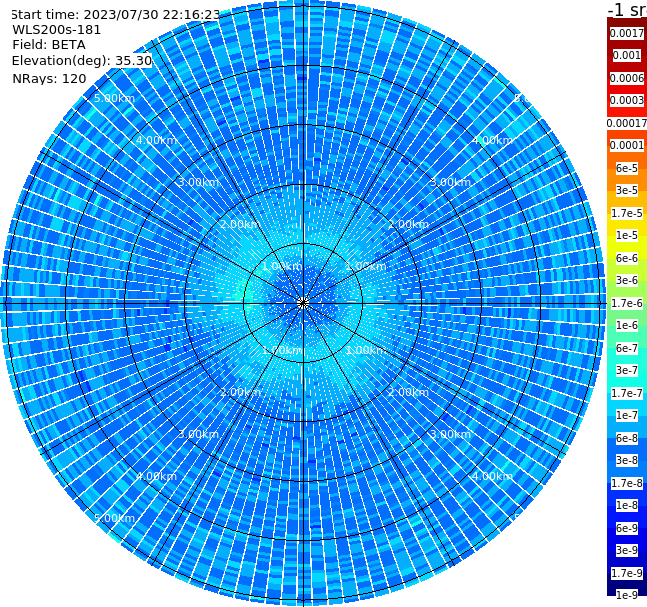Viewport: 647px width, 607px height.
Task: Select colorbar value 0.00017
Action: tap(627, 123)
